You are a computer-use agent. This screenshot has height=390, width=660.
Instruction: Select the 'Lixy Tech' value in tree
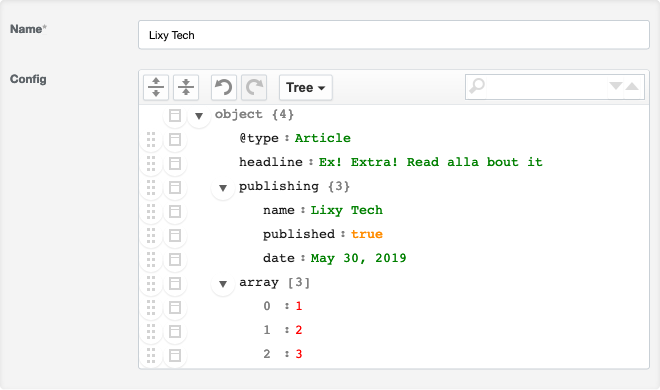coord(347,210)
